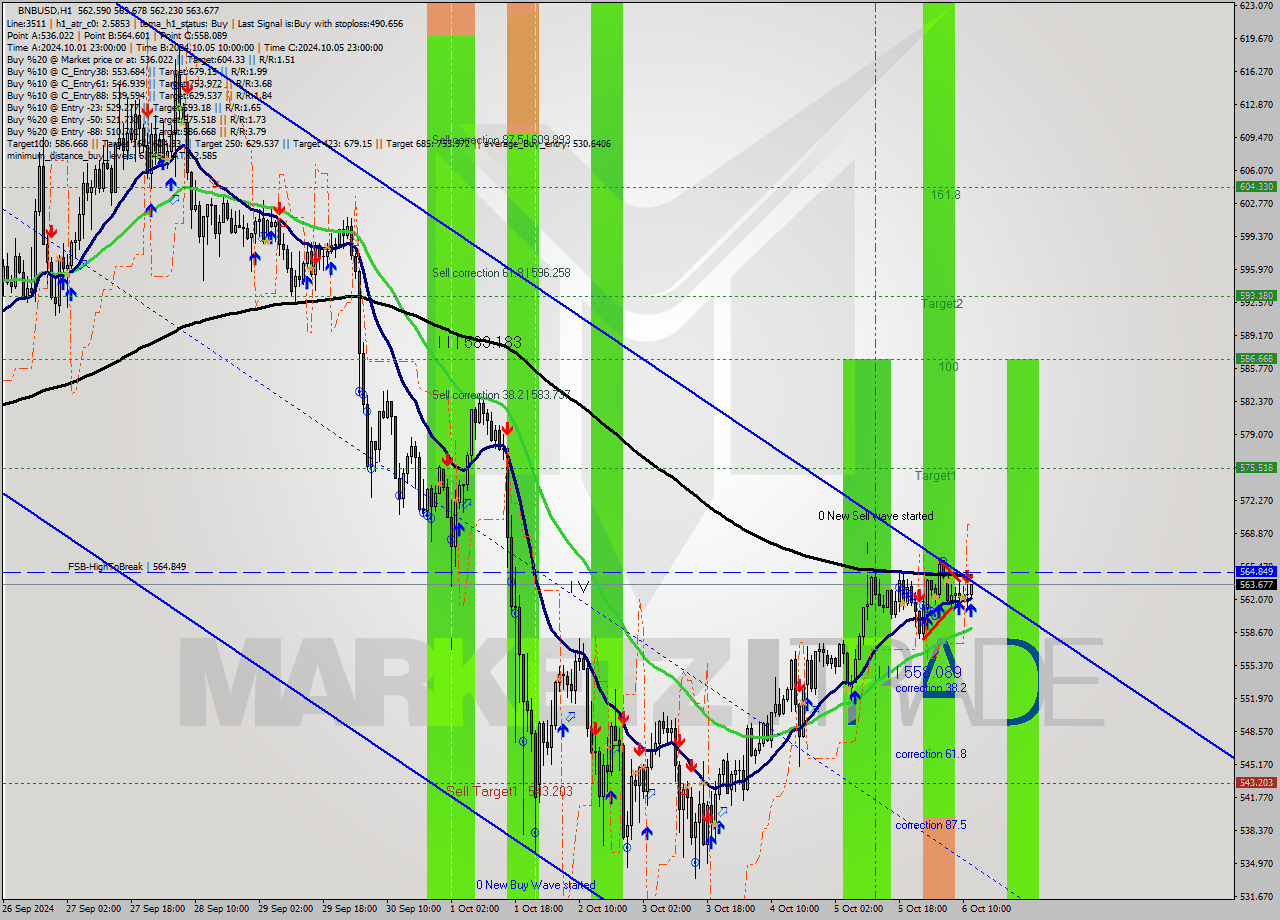Select the FSB-HighToBreak 564.849 label
This screenshot has height=920, width=1280.
point(127,567)
